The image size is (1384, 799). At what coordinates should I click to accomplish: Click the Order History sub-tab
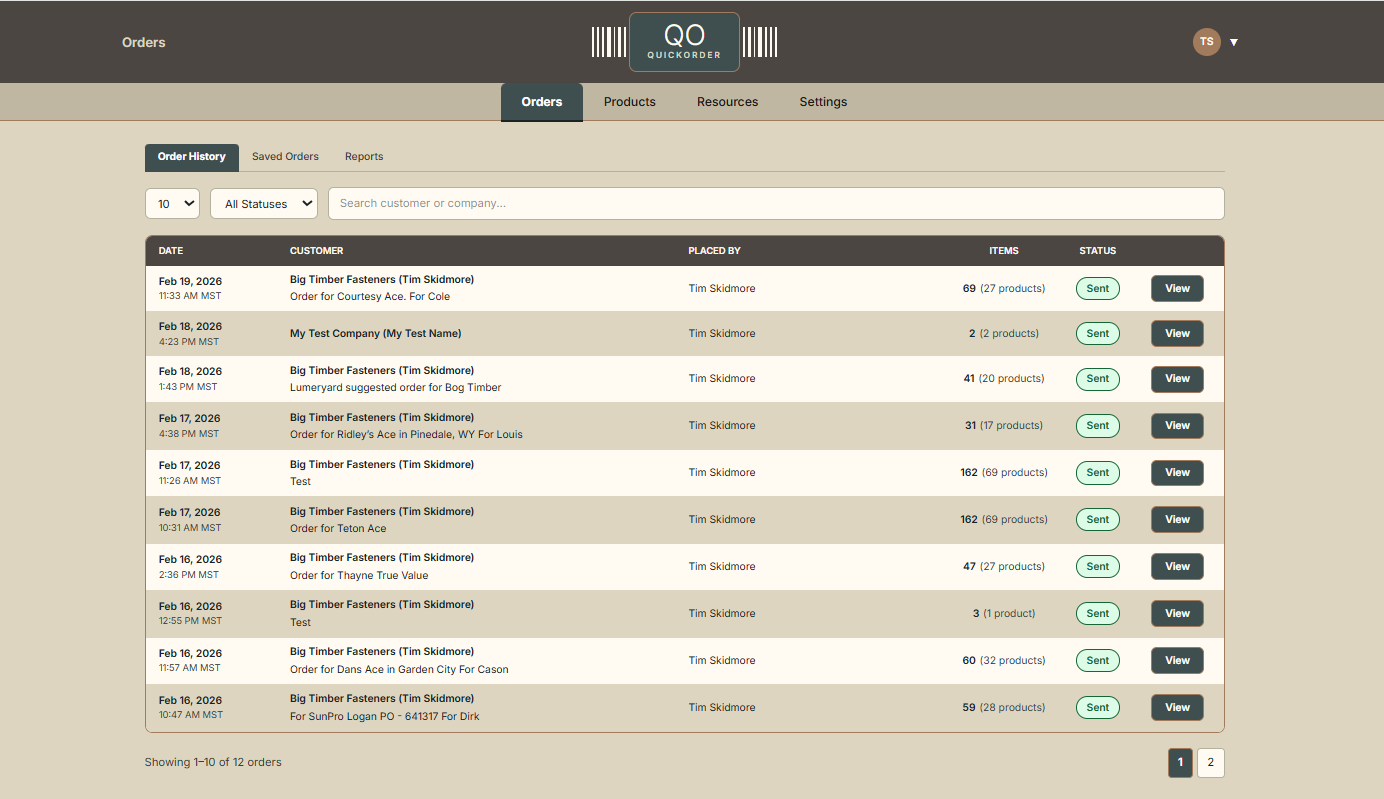192,157
